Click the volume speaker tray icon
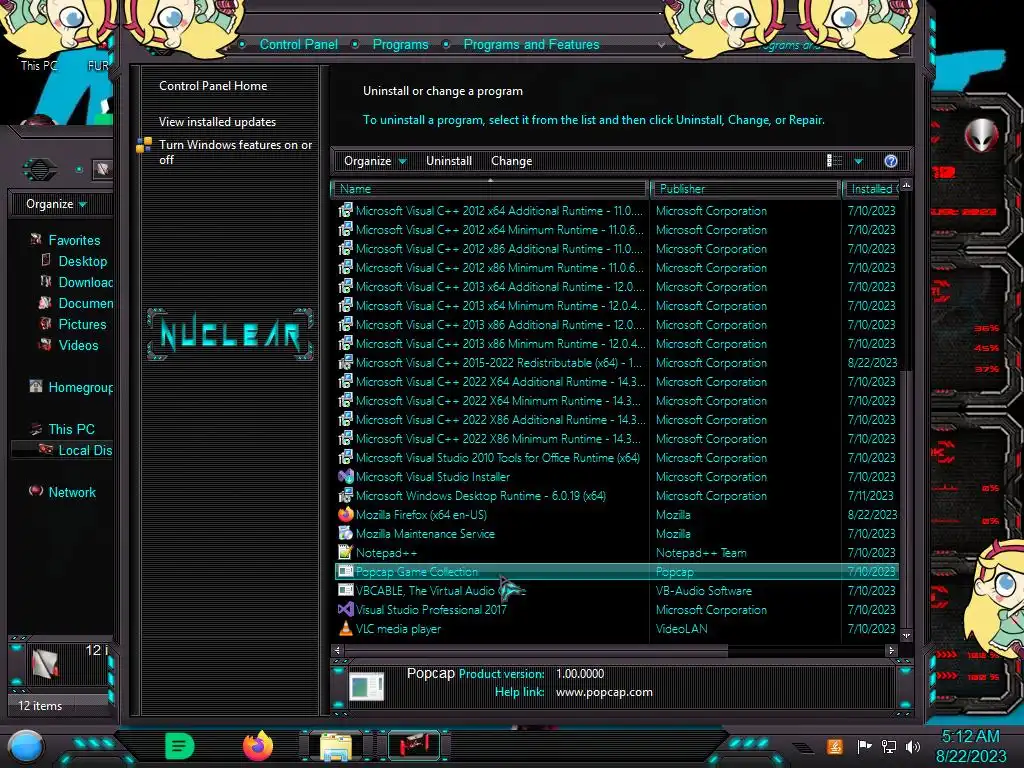 913,746
